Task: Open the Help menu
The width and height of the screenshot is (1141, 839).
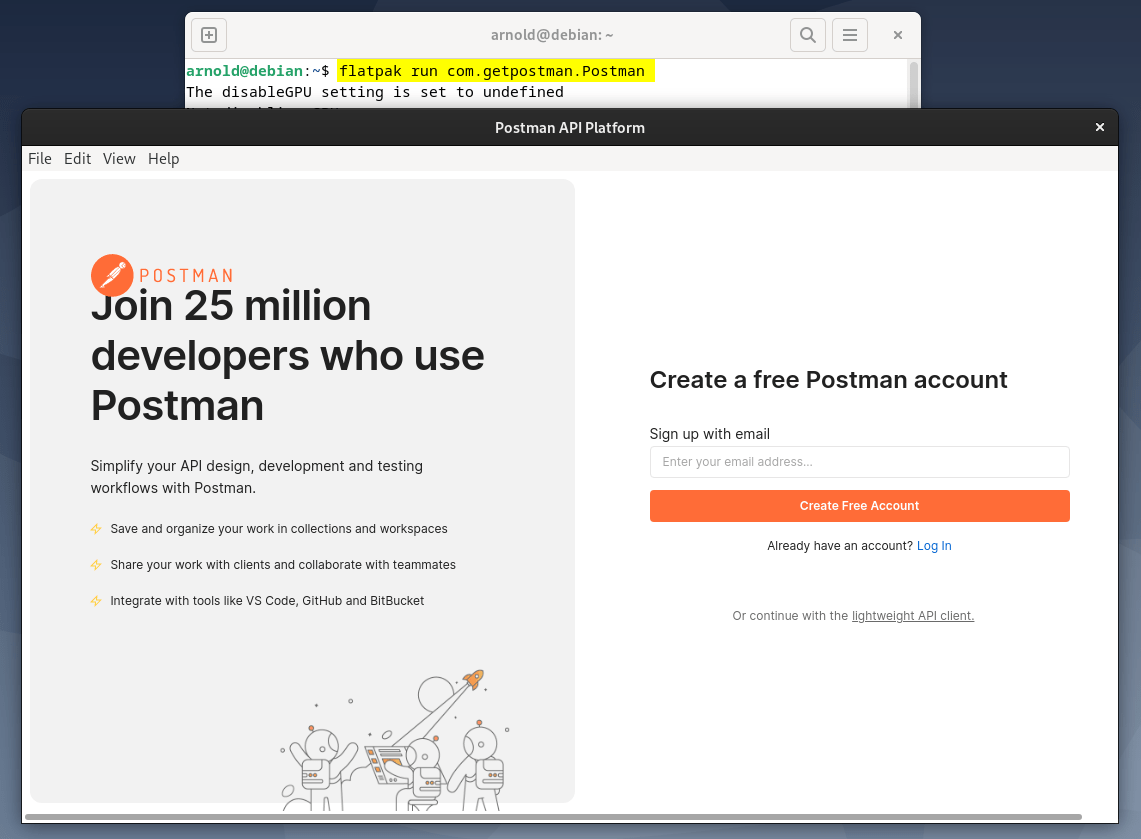Action: click(x=163, y=158)
